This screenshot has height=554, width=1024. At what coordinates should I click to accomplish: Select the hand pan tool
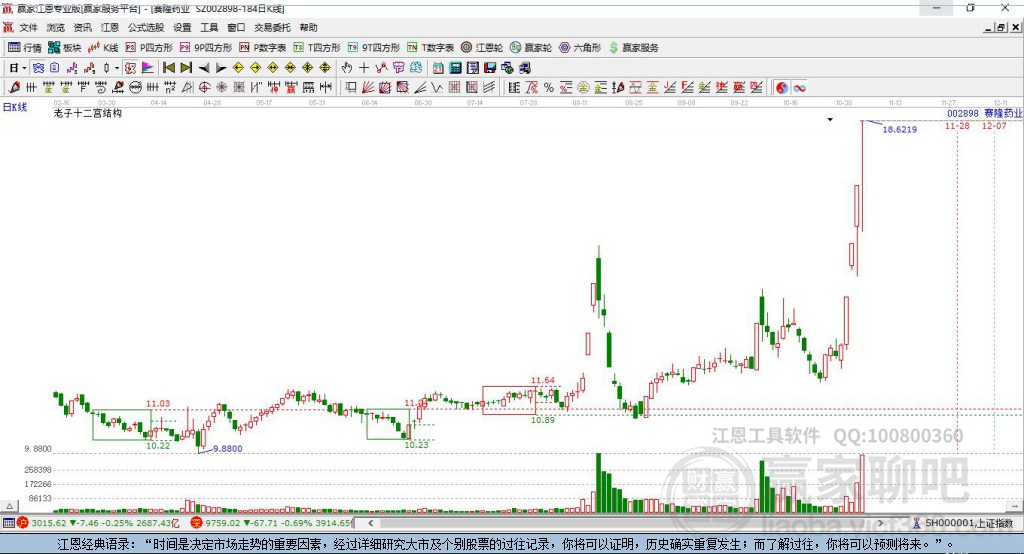point(347,68)
